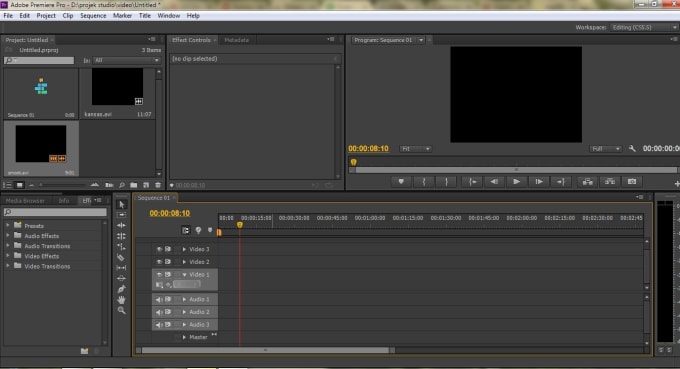Select the Hand tool
The width and height of the screenshot is (680, 369).
click(x=121, y=300)
